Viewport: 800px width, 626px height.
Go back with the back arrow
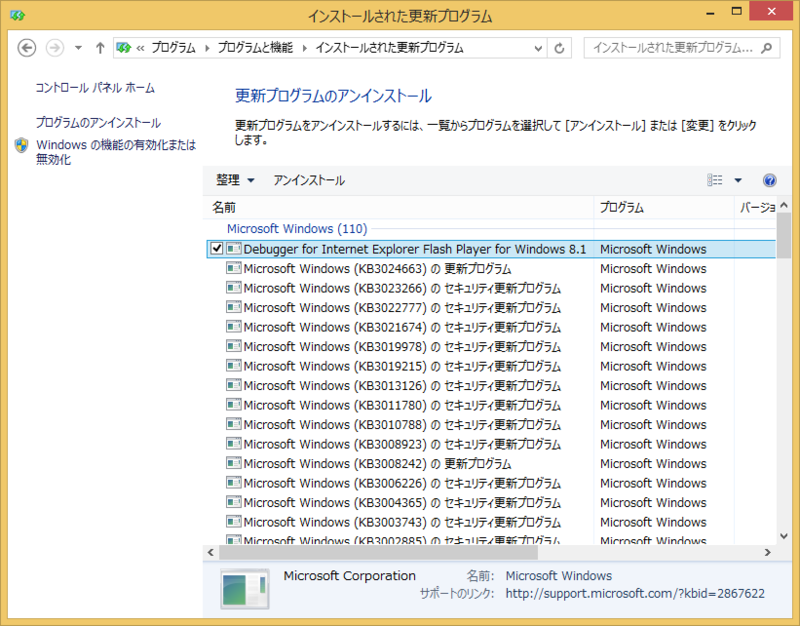(x=27, y=48)
